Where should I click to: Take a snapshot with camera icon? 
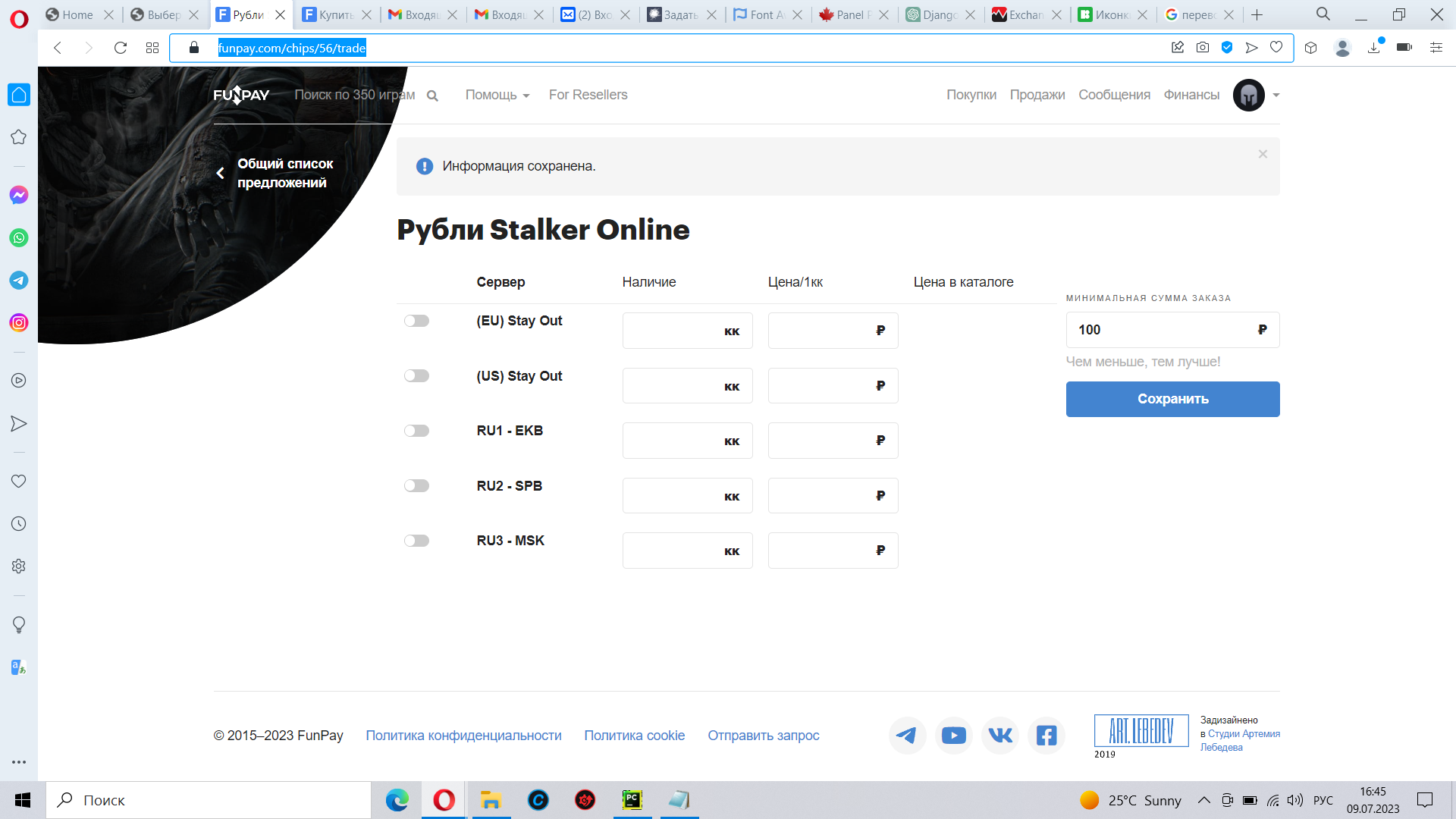1203,48
